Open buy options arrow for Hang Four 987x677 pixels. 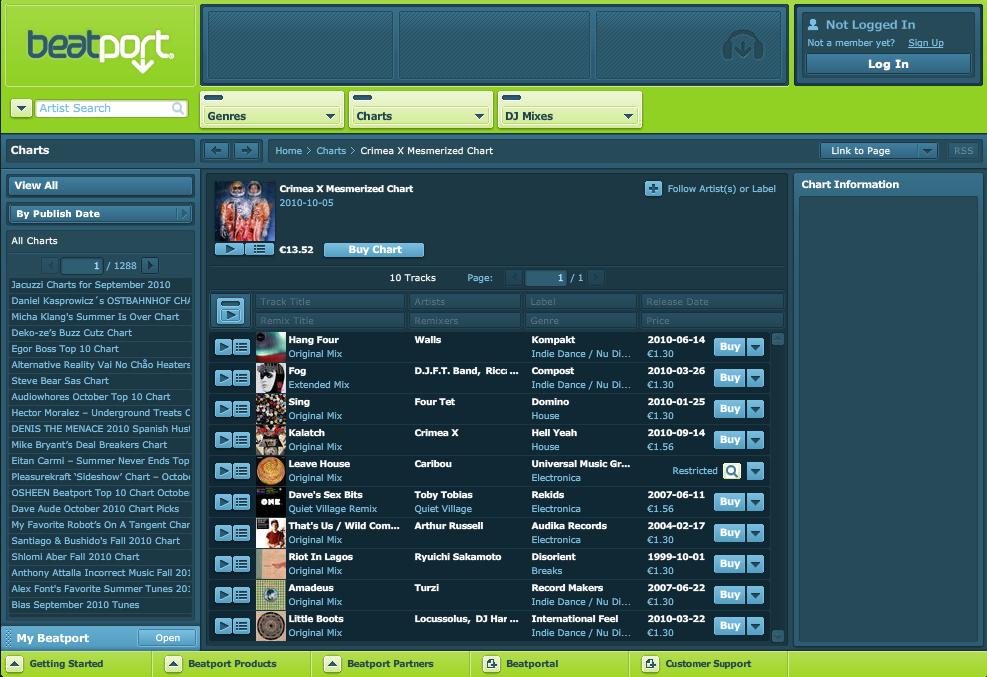coord(755,347)
